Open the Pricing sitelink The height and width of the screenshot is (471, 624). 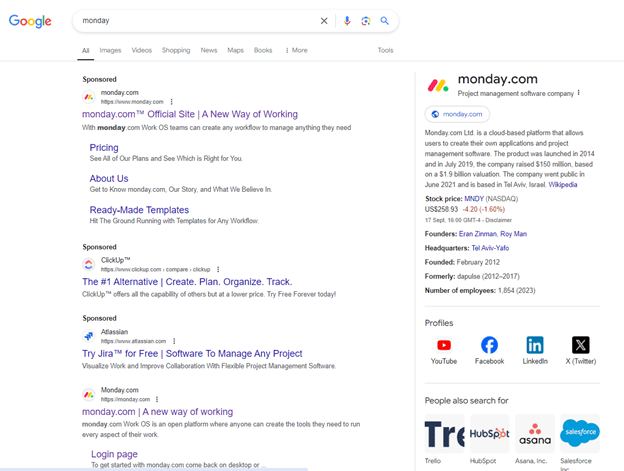click(104, 148)
